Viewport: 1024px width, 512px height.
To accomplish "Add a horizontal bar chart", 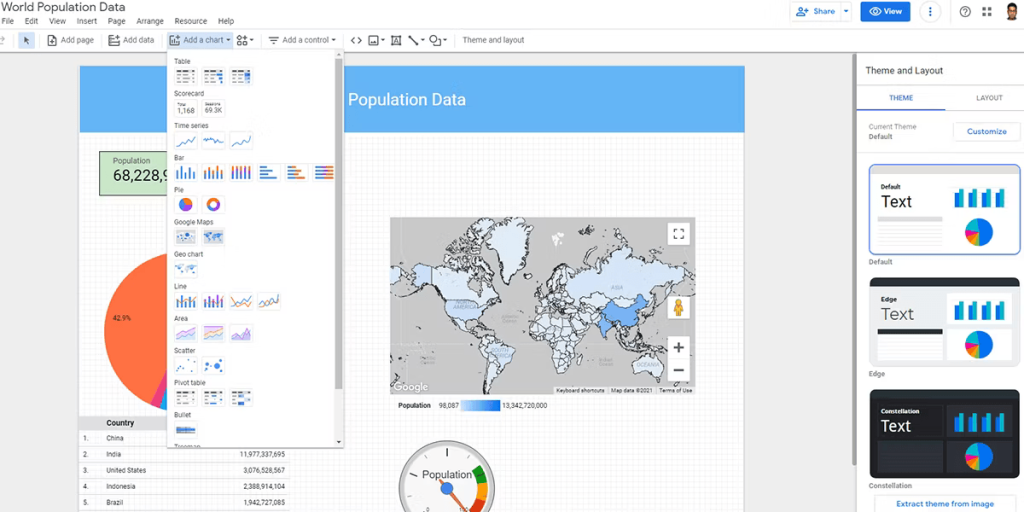I will [268, 172].
